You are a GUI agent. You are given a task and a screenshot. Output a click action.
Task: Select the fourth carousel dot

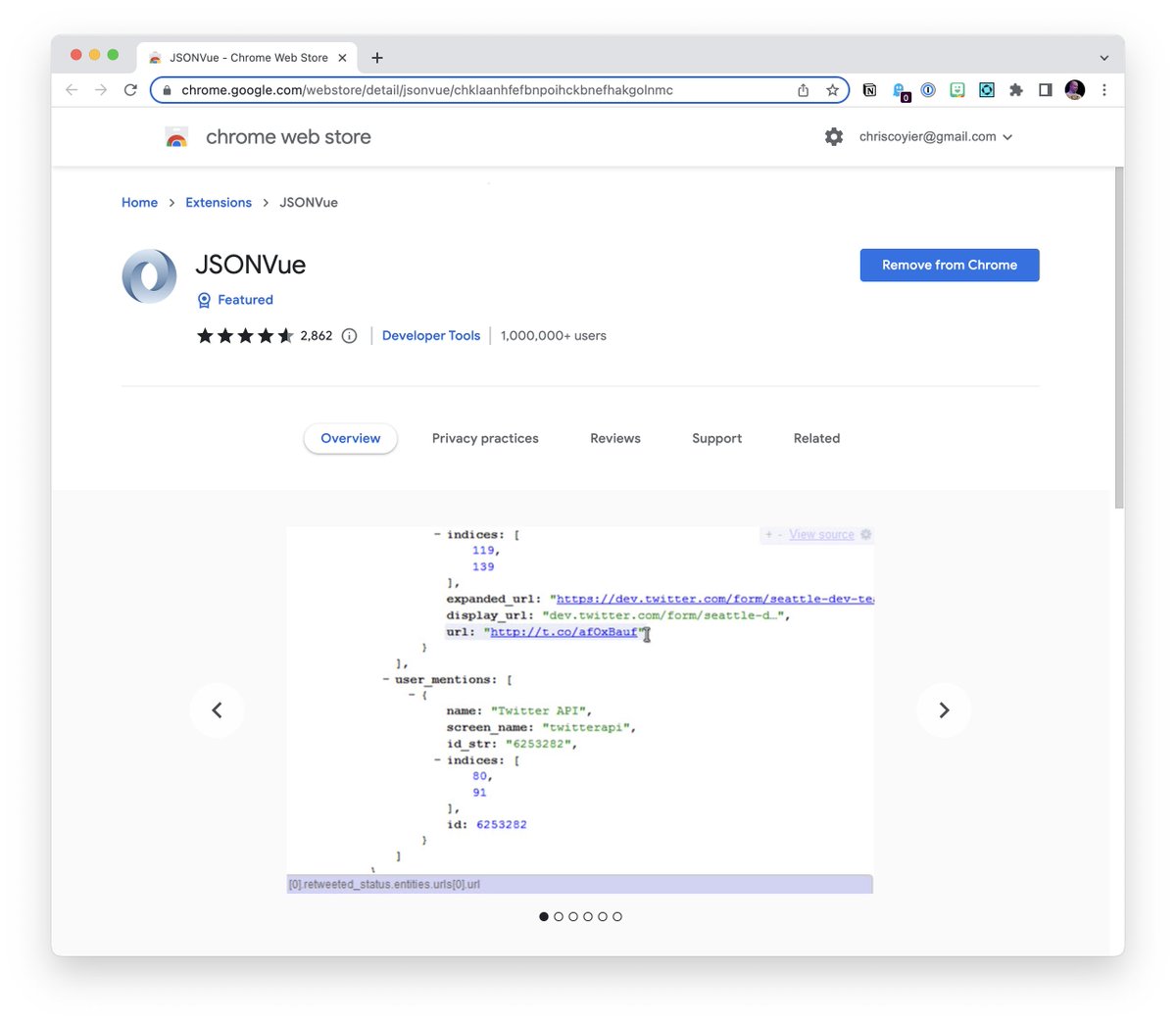pos(588,916)
